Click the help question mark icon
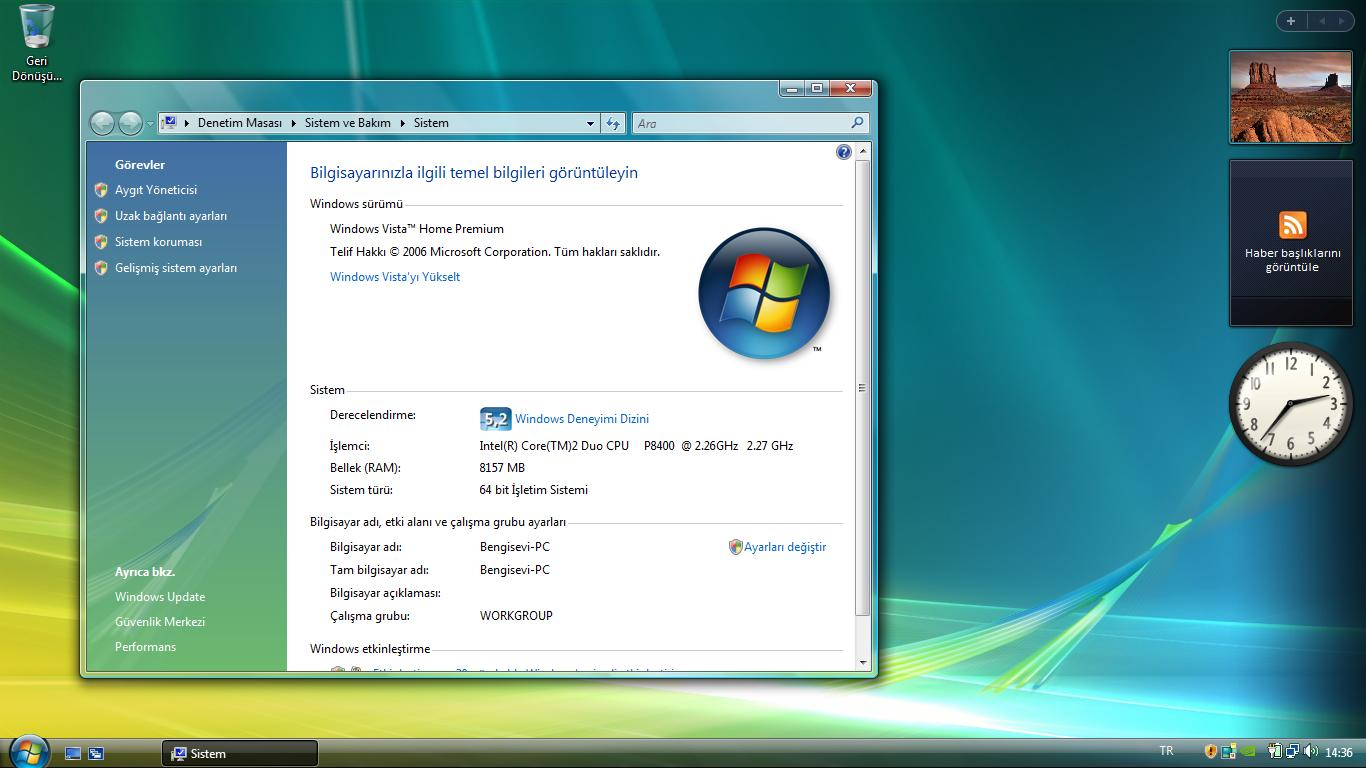Viewport: 1366px width, 768px height. (844, 152)
